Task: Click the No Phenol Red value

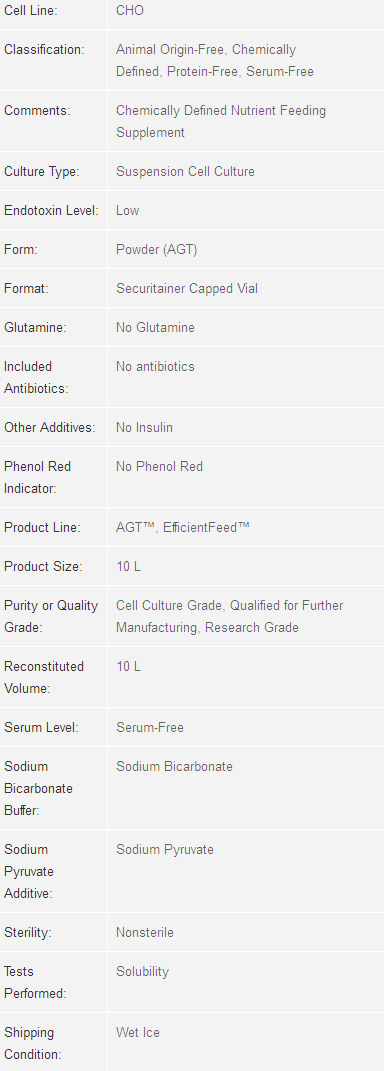Action: [159, 467]
